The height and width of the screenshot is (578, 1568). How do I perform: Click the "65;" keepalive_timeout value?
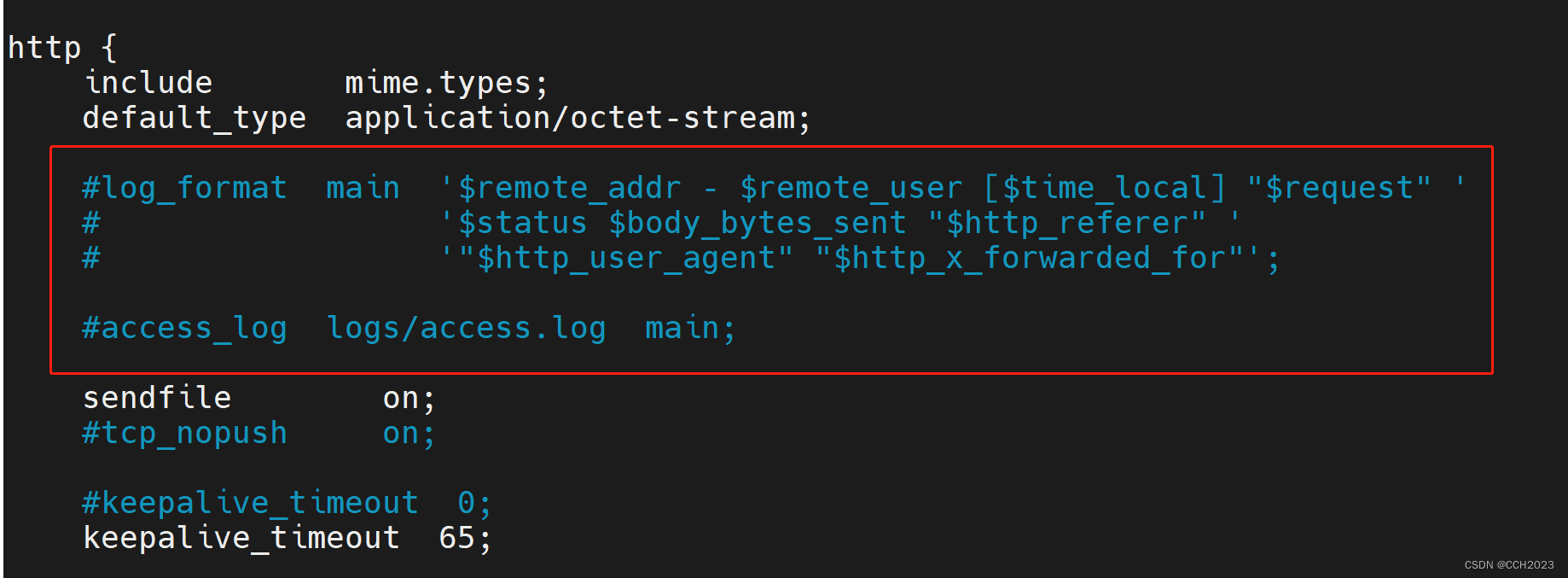coord(465,538)
